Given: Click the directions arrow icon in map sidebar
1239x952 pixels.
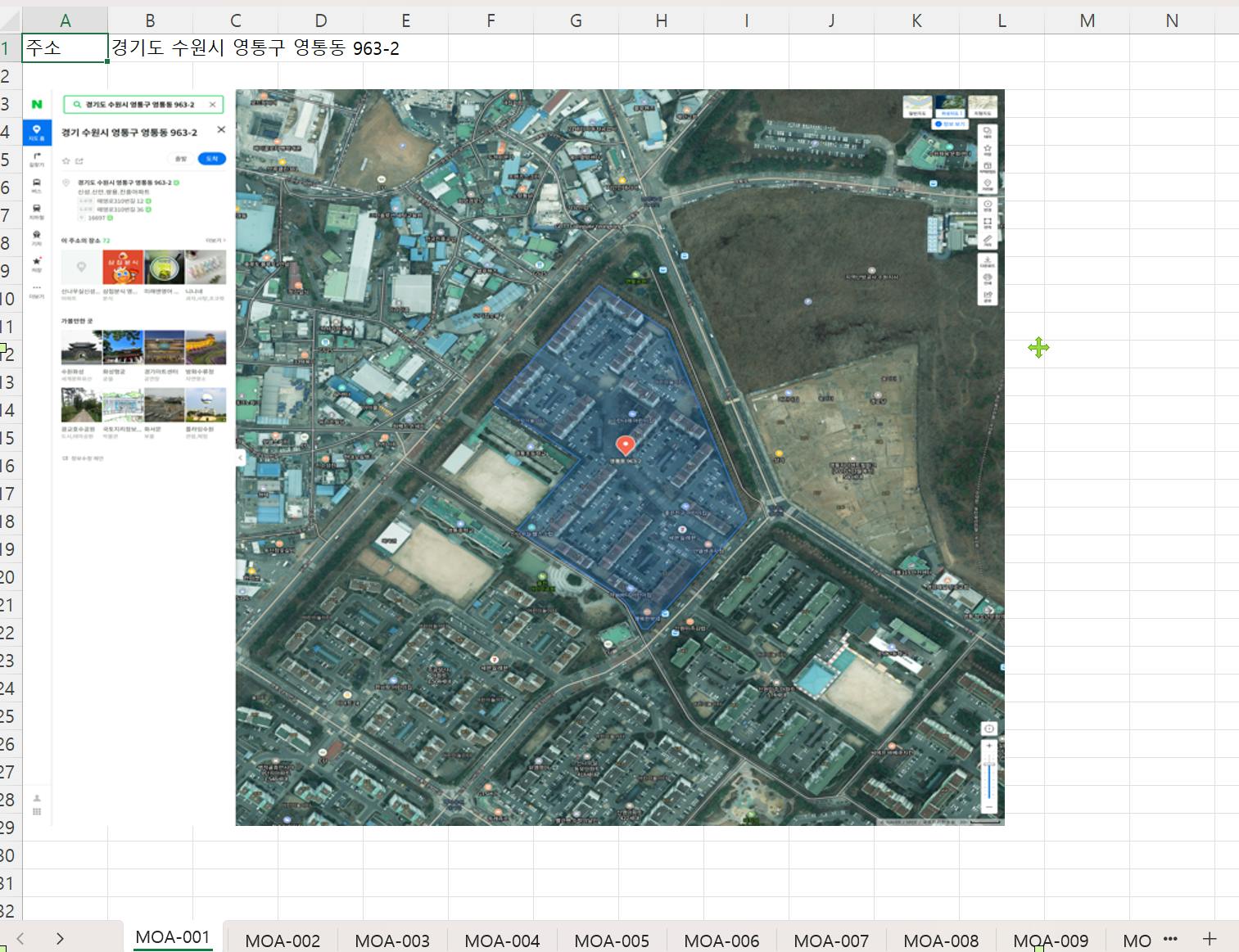Looking at the screenshot, I should [x=37, y=156].
